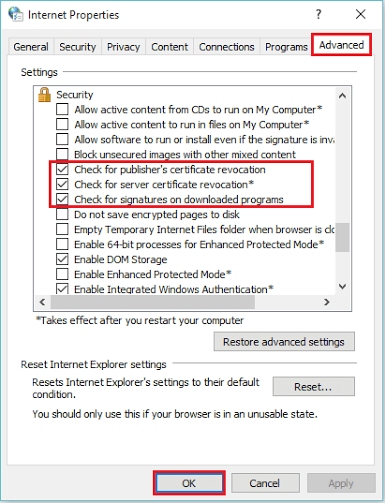Viewport: 386px width, 503px height.
Task: Switch to the Privacy tab
Action: [x=123, y=47]
